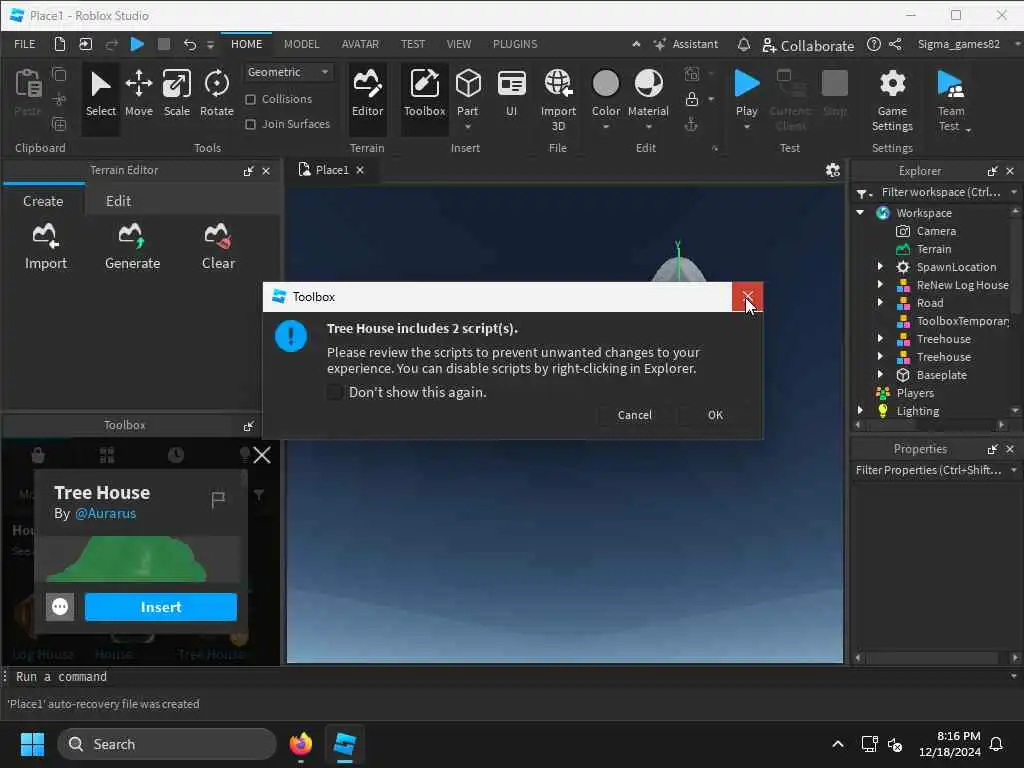This screenshot has height=768, width=1024.
Task: Open the Material tool
Action: (x=648, y=98)
